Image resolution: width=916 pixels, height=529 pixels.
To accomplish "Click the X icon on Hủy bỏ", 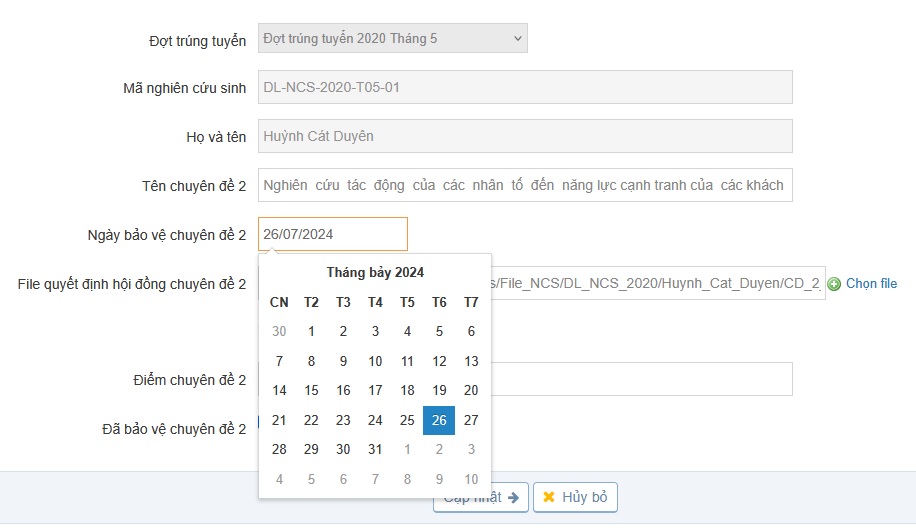I will [x=548, y=497].
